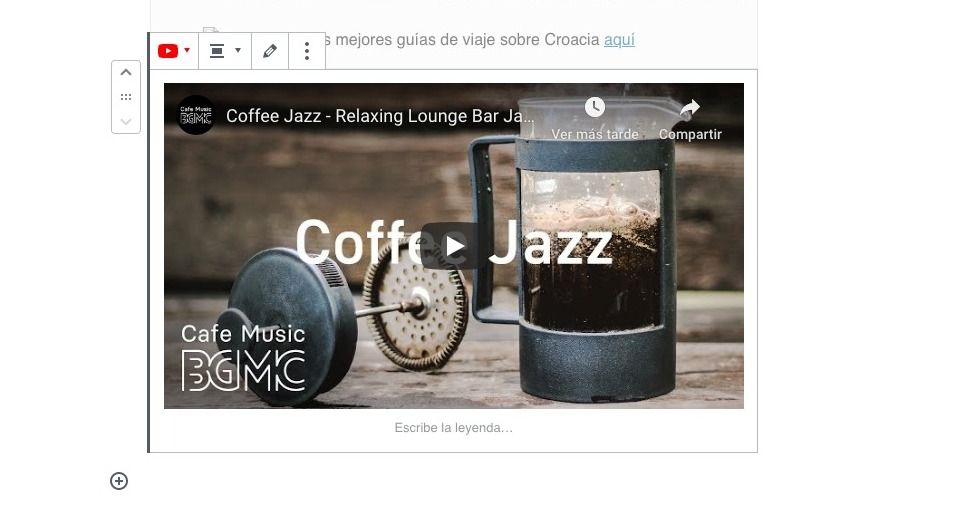Image resolution: width=970 pixels, height=517 pixels.
Task: Move the block down with the chevron
Action: pos(126,121)
